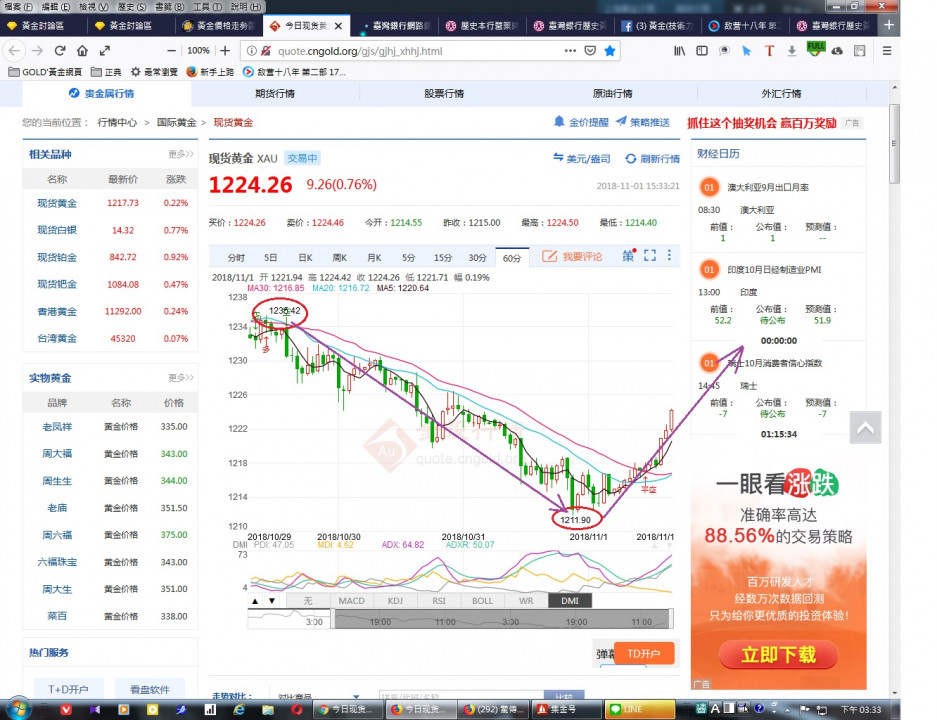Close the 今日现货黄金 tab
This screenshot has height=720, width=937.
click(x=338, y=26)
